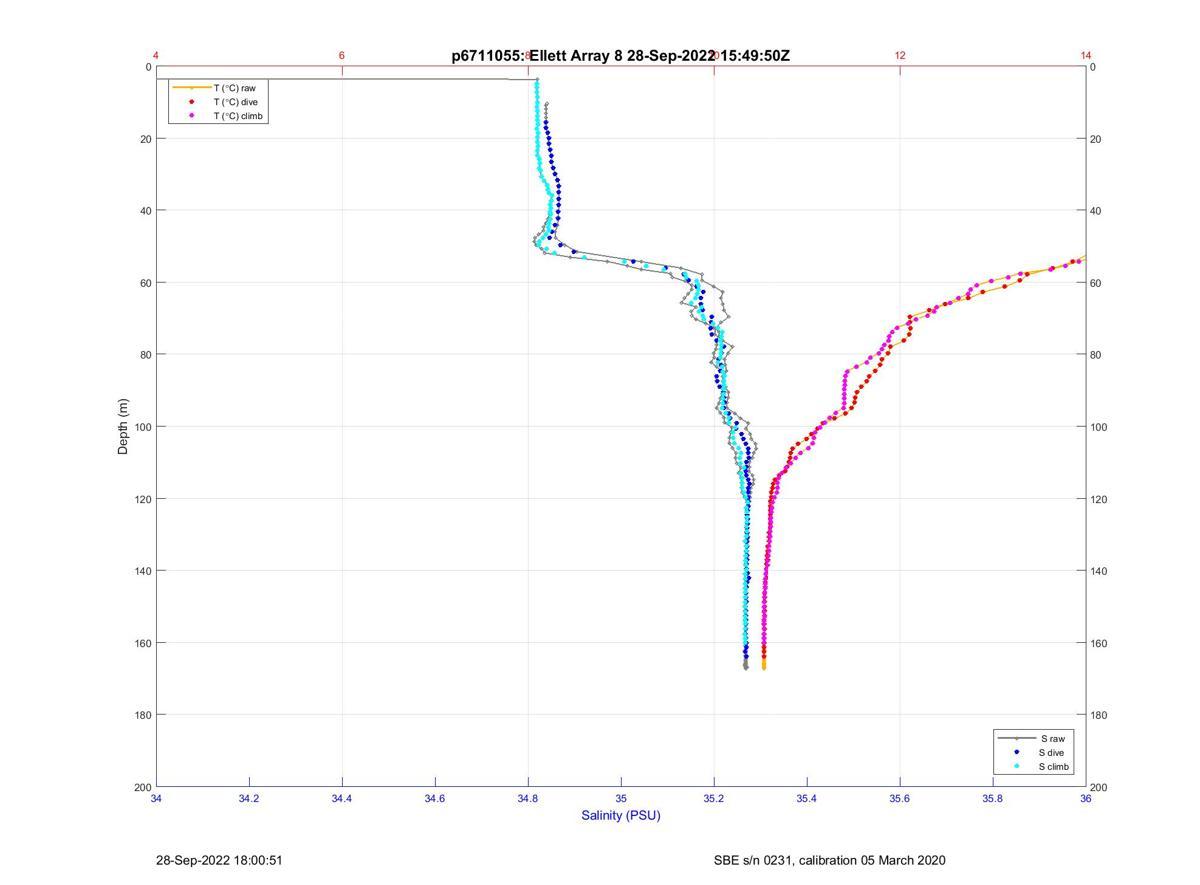Click the 'Depth (m)' axis label
This screenshot has height=885, width=1200.
tap(124, 427)
